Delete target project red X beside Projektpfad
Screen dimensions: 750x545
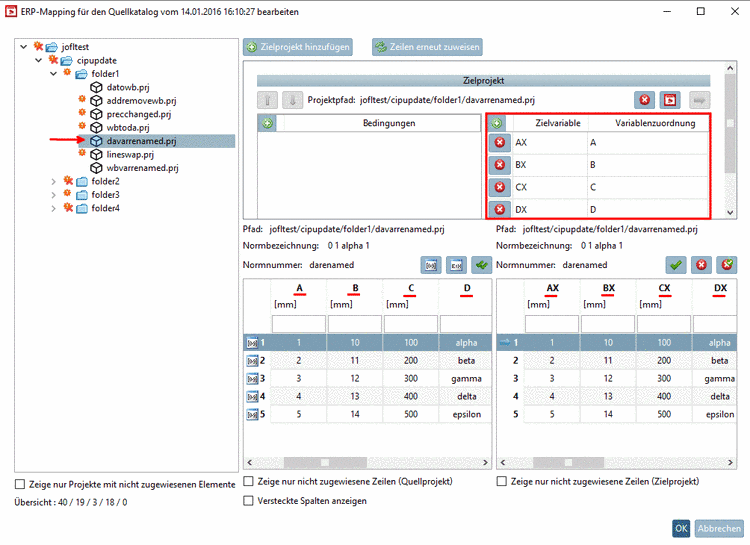point(645,100)
